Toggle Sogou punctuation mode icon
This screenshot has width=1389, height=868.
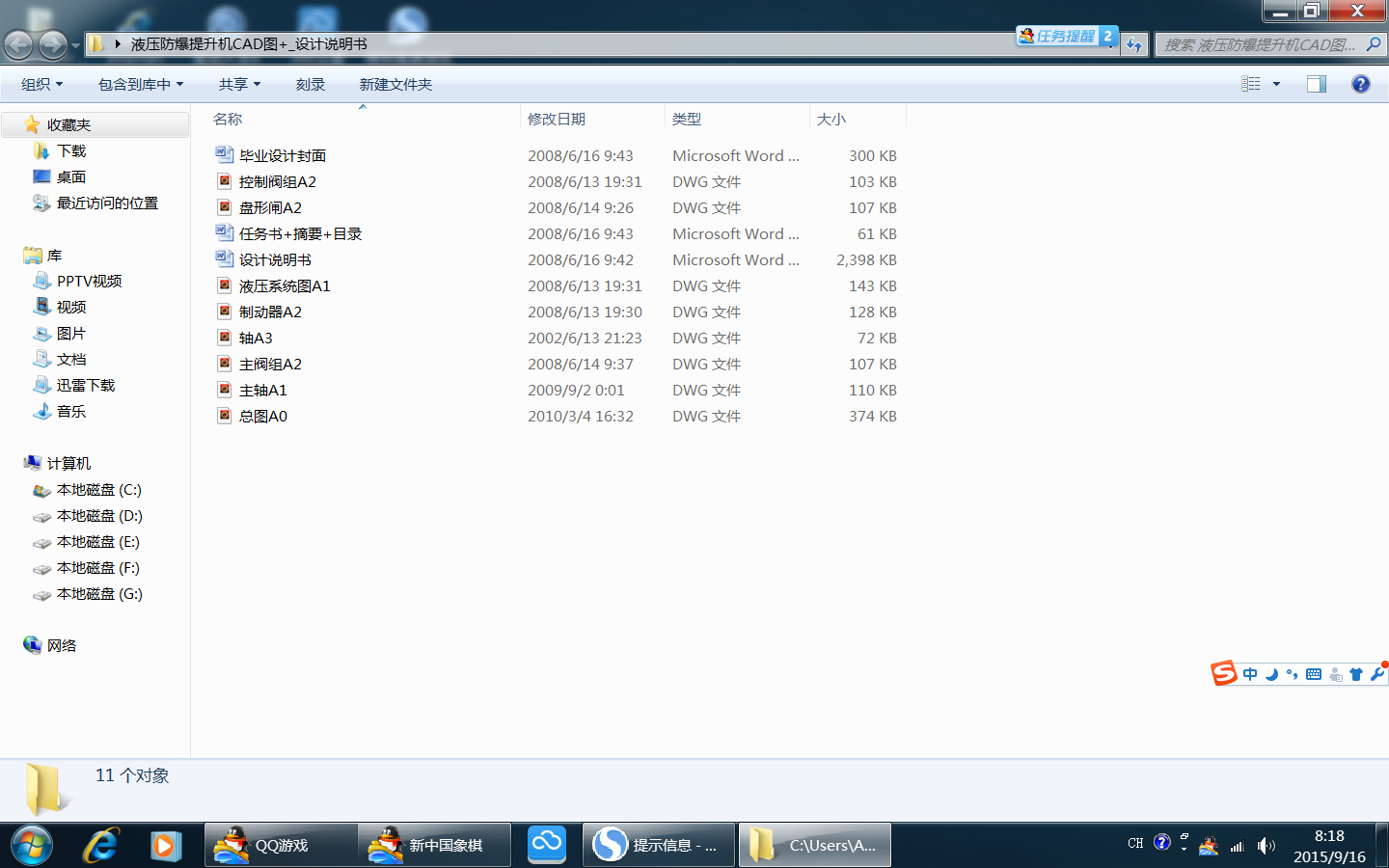1293,674
